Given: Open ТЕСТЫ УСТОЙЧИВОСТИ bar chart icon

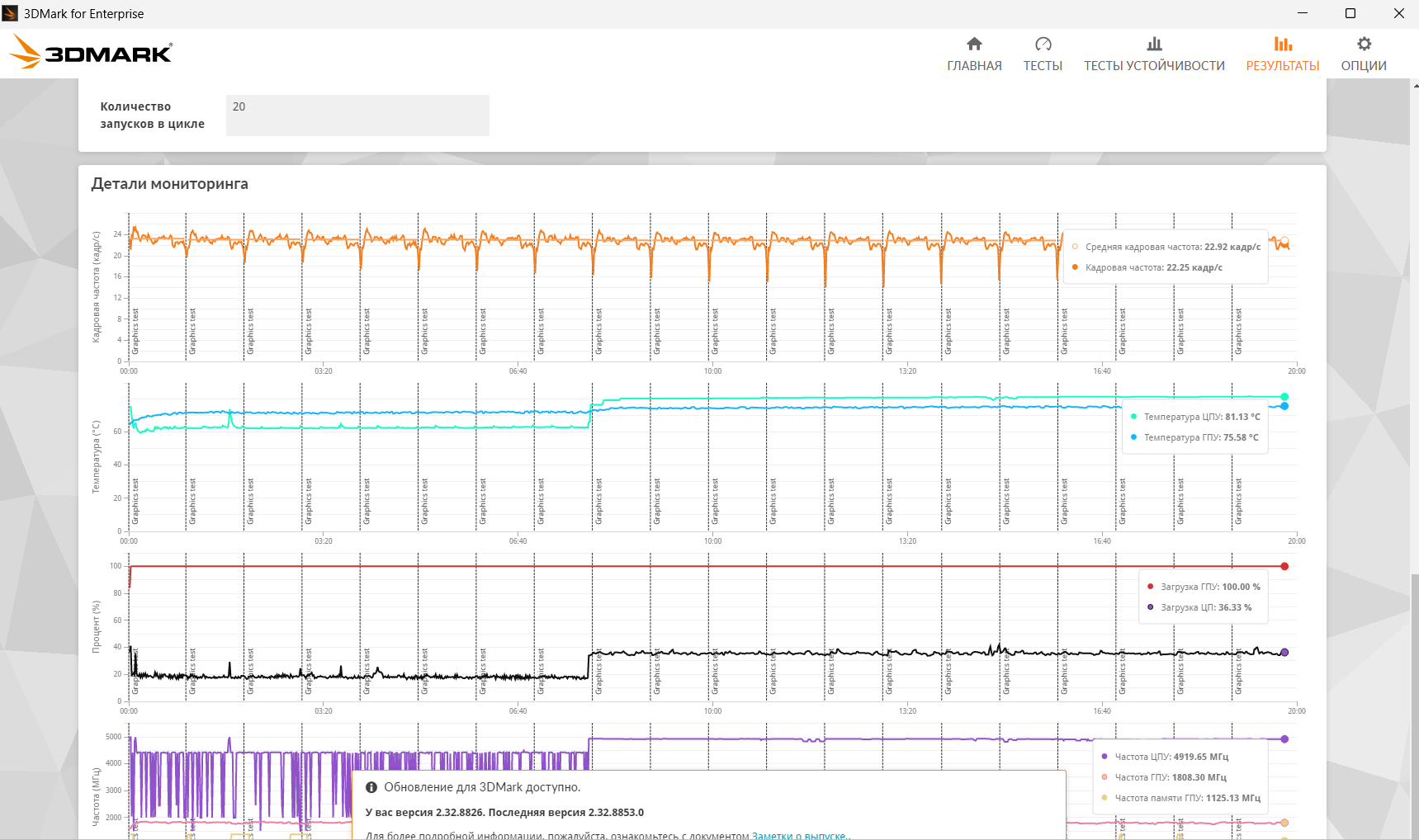Looking at the screenshot, I should (1154, 44).
